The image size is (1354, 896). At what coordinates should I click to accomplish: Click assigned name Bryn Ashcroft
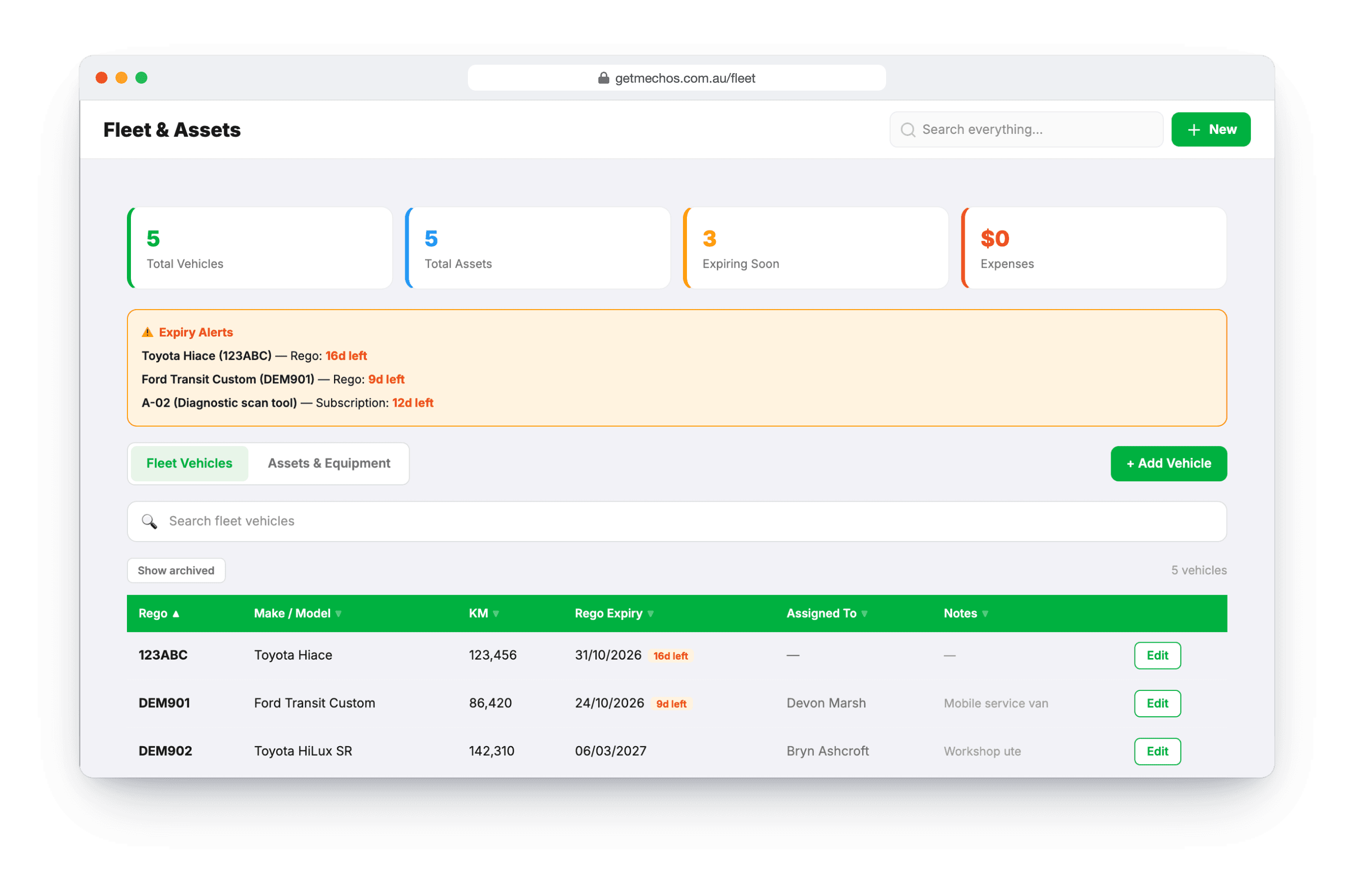[827, 751]
